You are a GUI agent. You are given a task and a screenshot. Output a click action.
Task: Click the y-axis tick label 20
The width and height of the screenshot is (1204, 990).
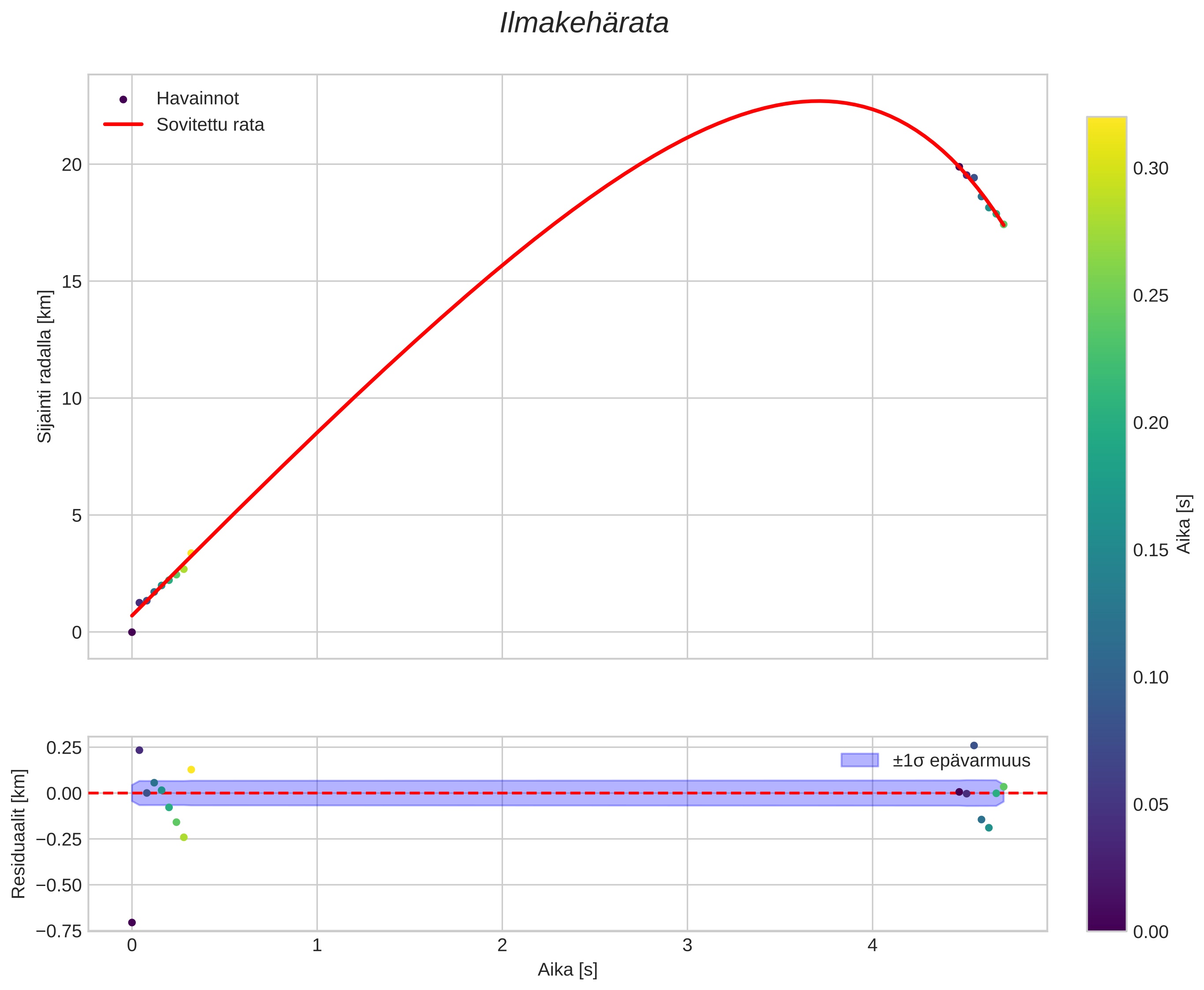tap(72, 165)
